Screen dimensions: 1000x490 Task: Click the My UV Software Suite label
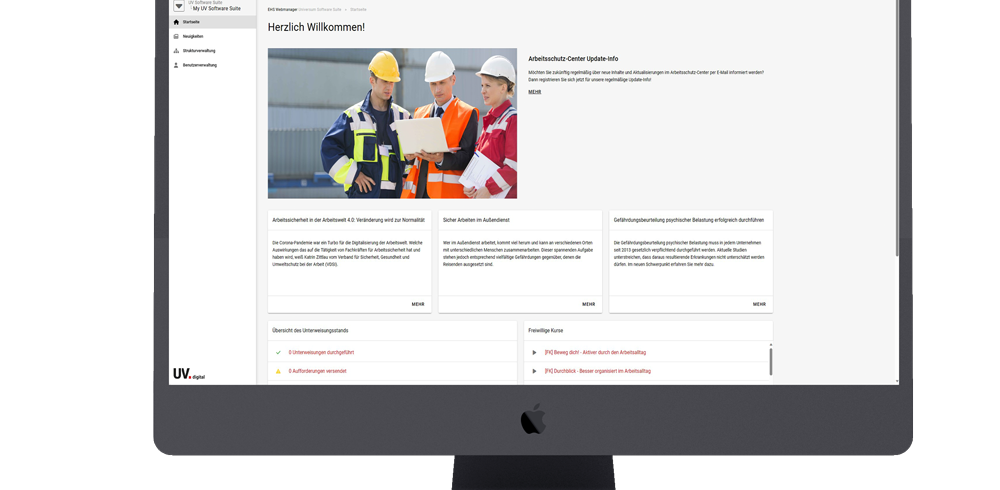click(x=217, y=9)
